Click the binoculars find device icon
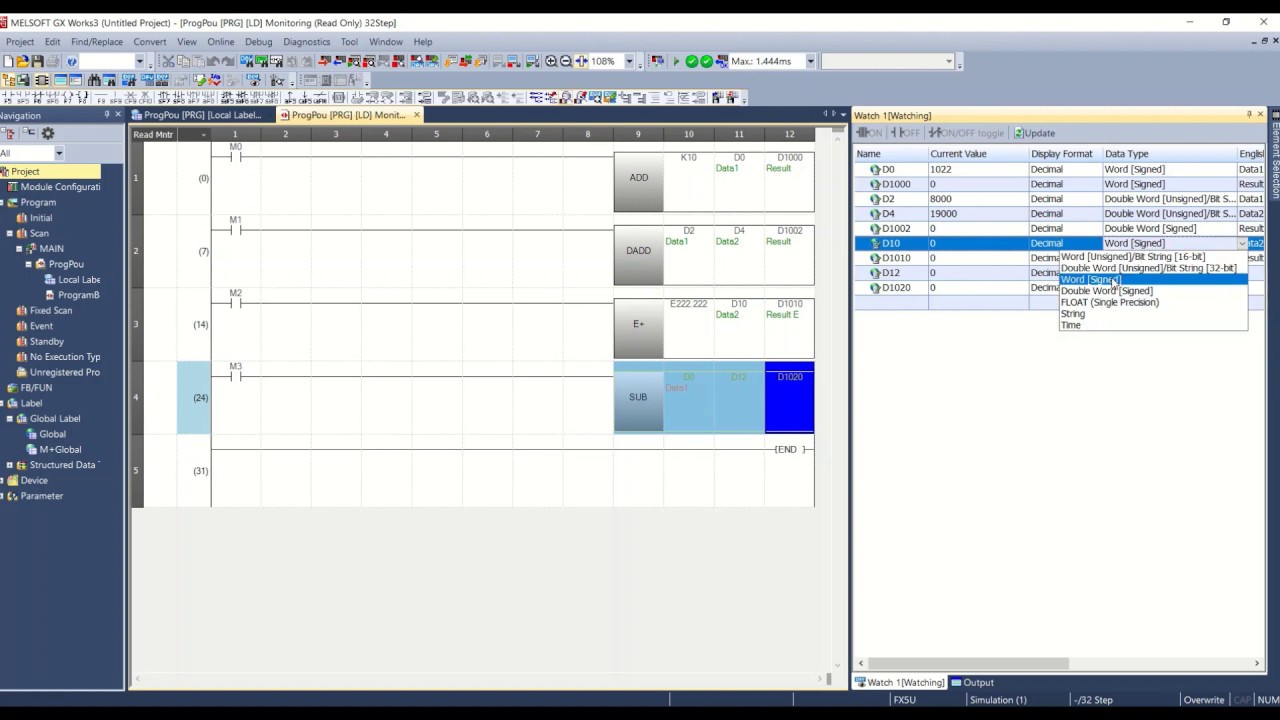 coord(96,80)
